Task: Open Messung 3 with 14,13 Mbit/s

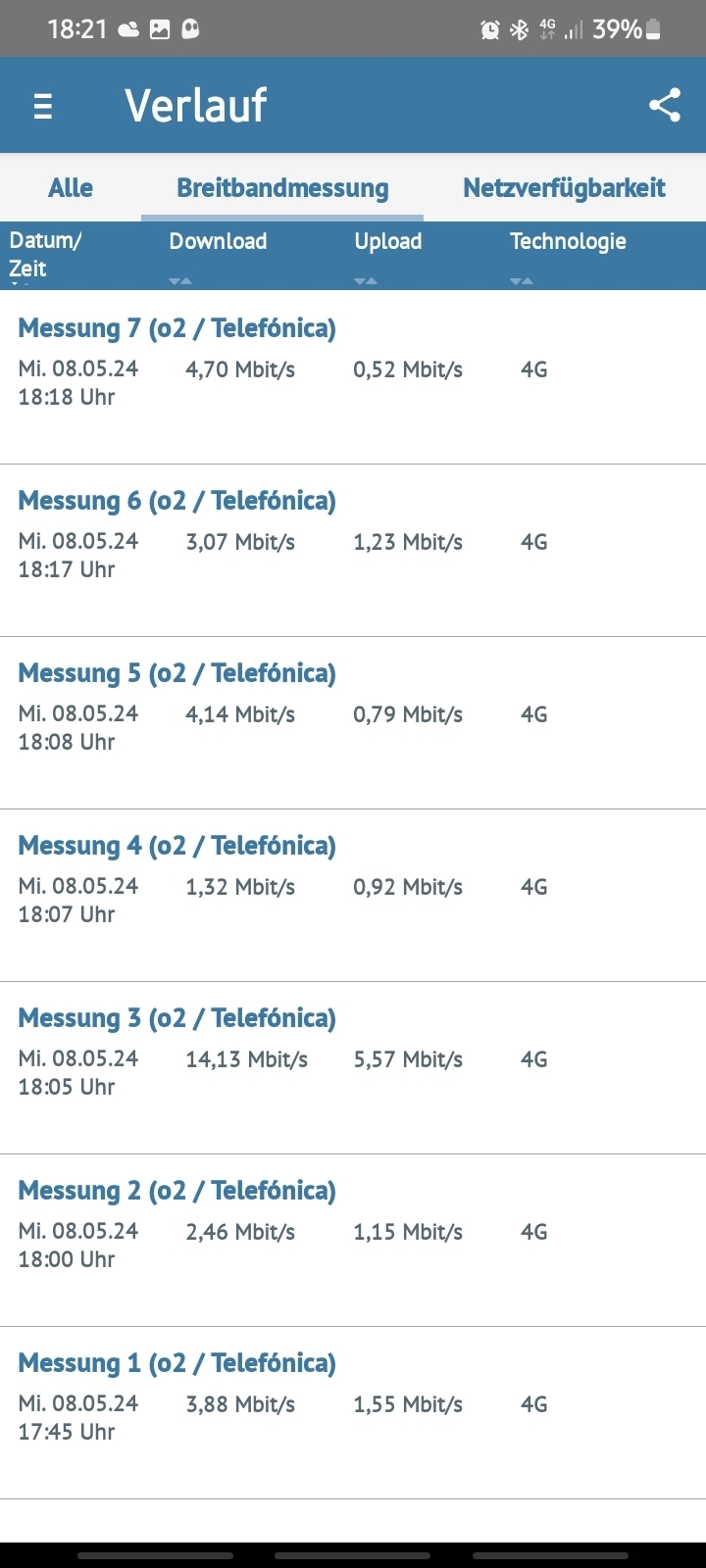Action: pyautogui.click(x=353, y=1068)
